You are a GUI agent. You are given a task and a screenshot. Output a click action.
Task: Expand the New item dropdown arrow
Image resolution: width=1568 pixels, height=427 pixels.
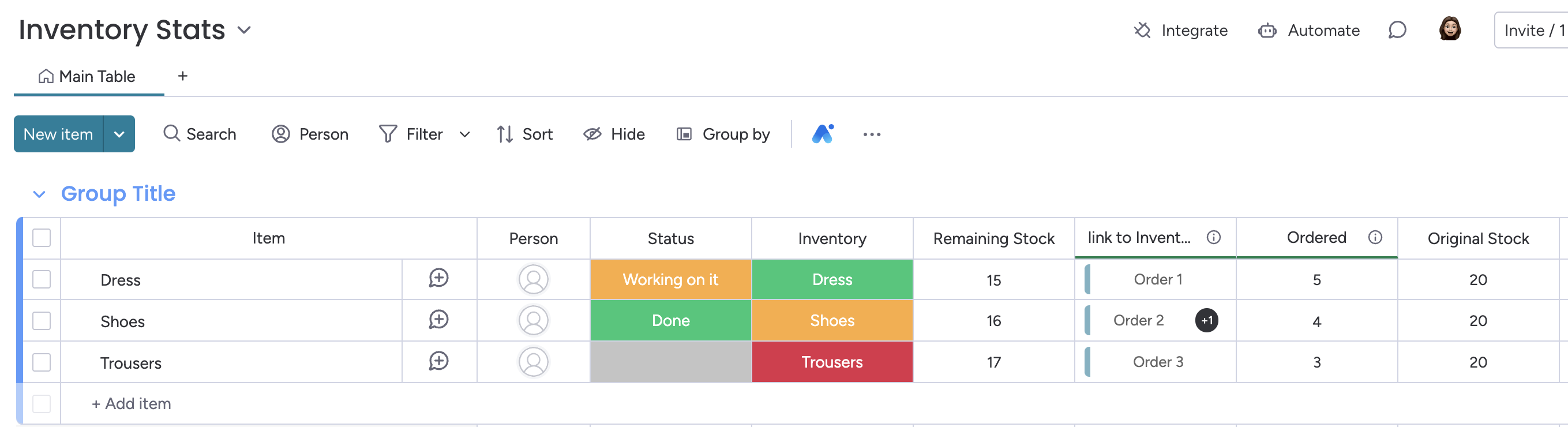(119, 134)
